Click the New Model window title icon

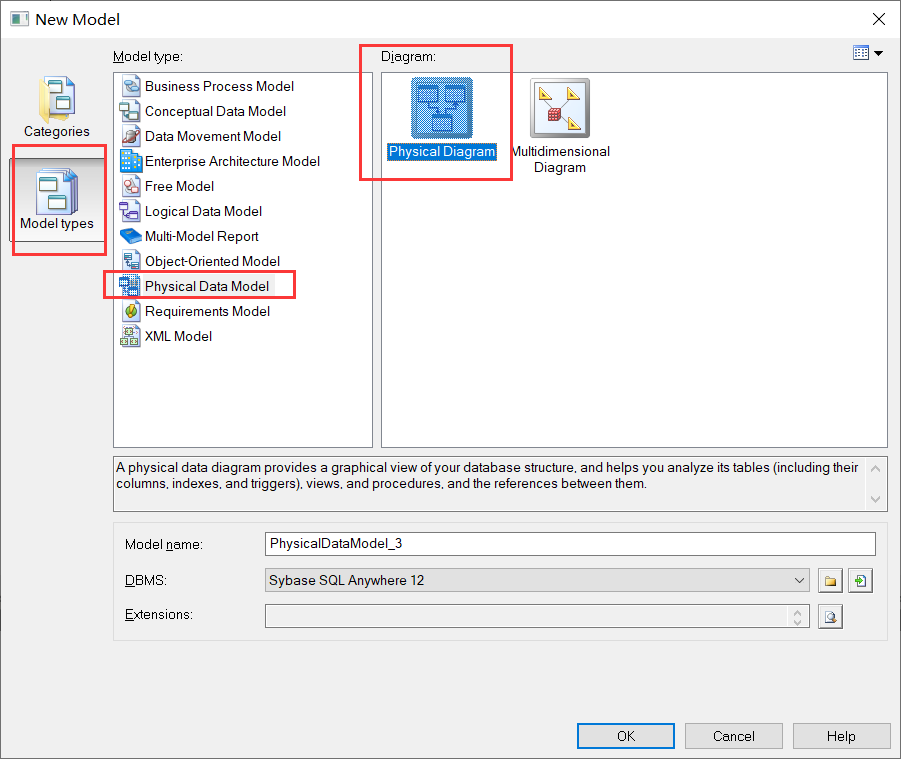coord(20,19)
